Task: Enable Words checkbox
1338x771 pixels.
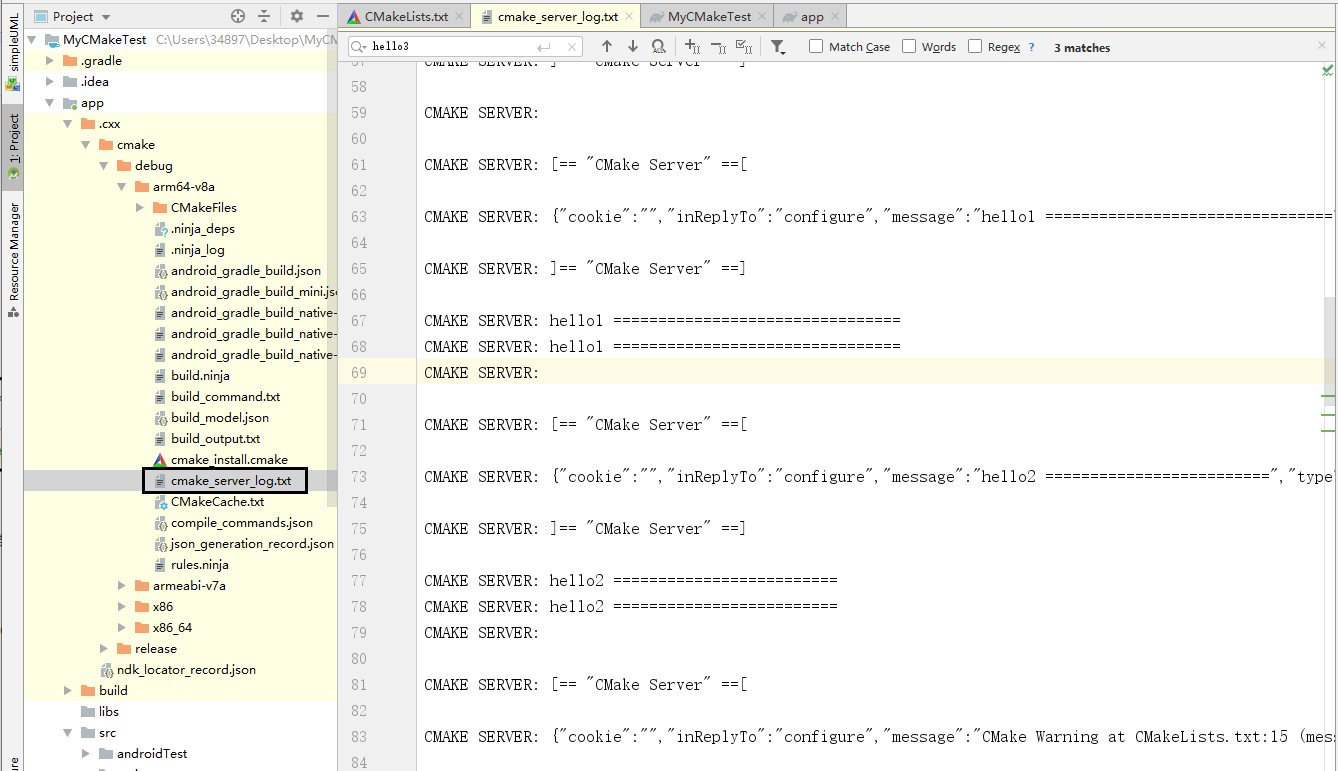Action: [909, 46]
